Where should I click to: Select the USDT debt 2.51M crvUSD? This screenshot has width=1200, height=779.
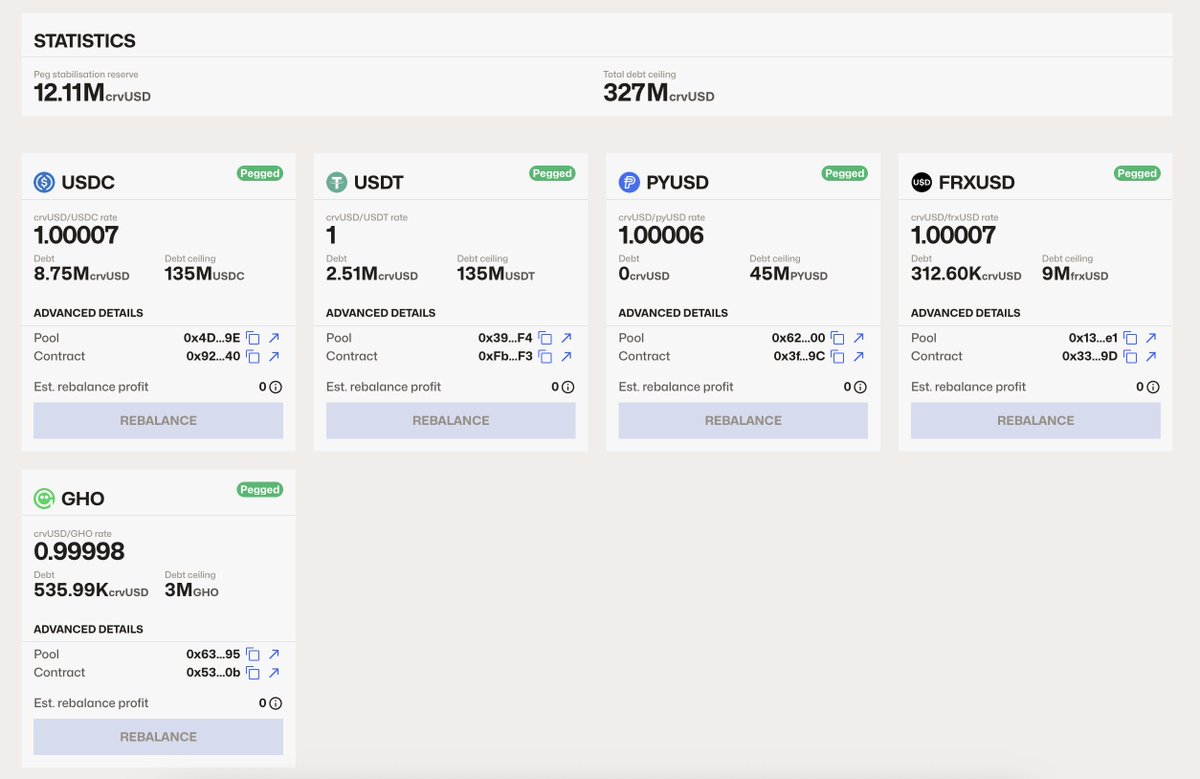click(x=372, y=274)
